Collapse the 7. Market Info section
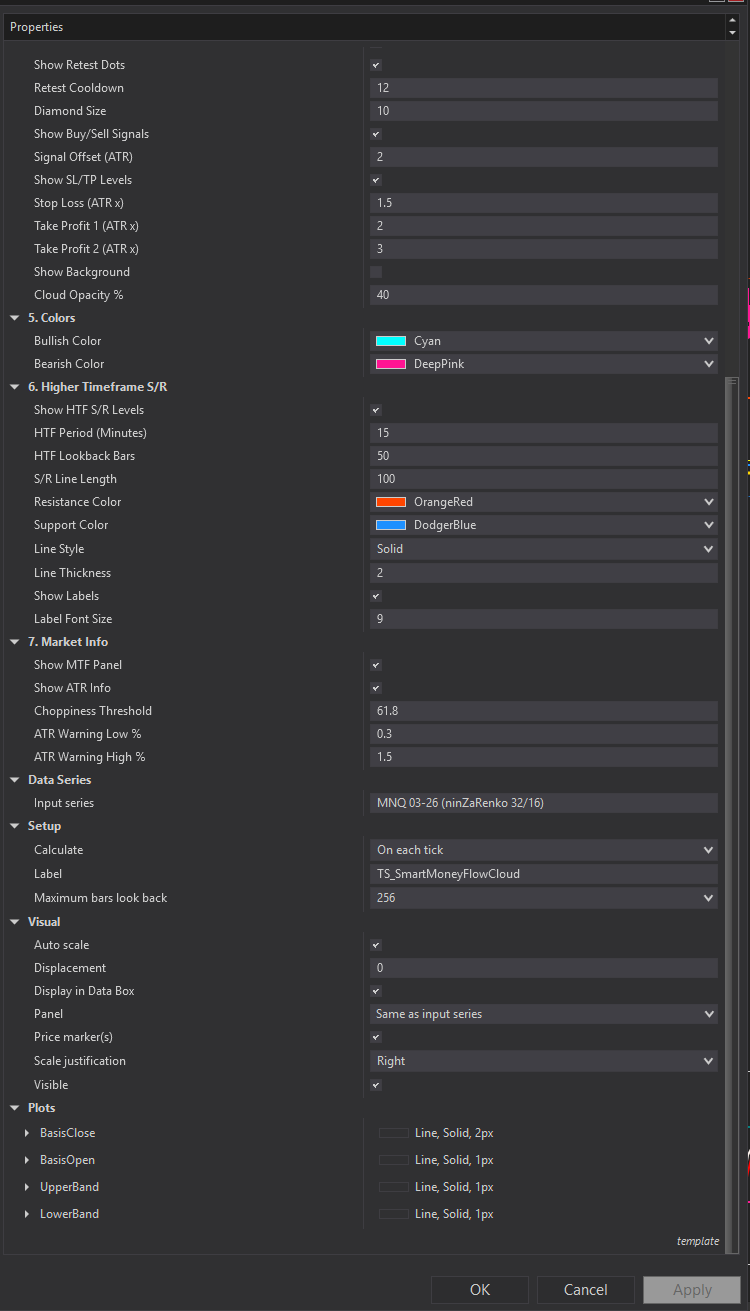 [x=15, y=642]
